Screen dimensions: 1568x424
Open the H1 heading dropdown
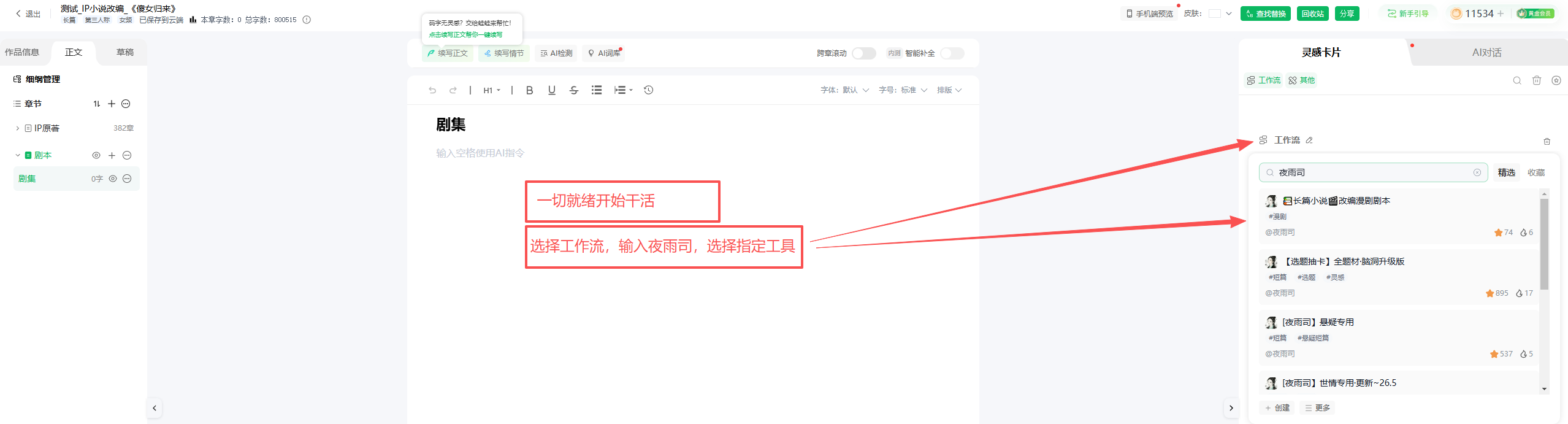(492, 90)
